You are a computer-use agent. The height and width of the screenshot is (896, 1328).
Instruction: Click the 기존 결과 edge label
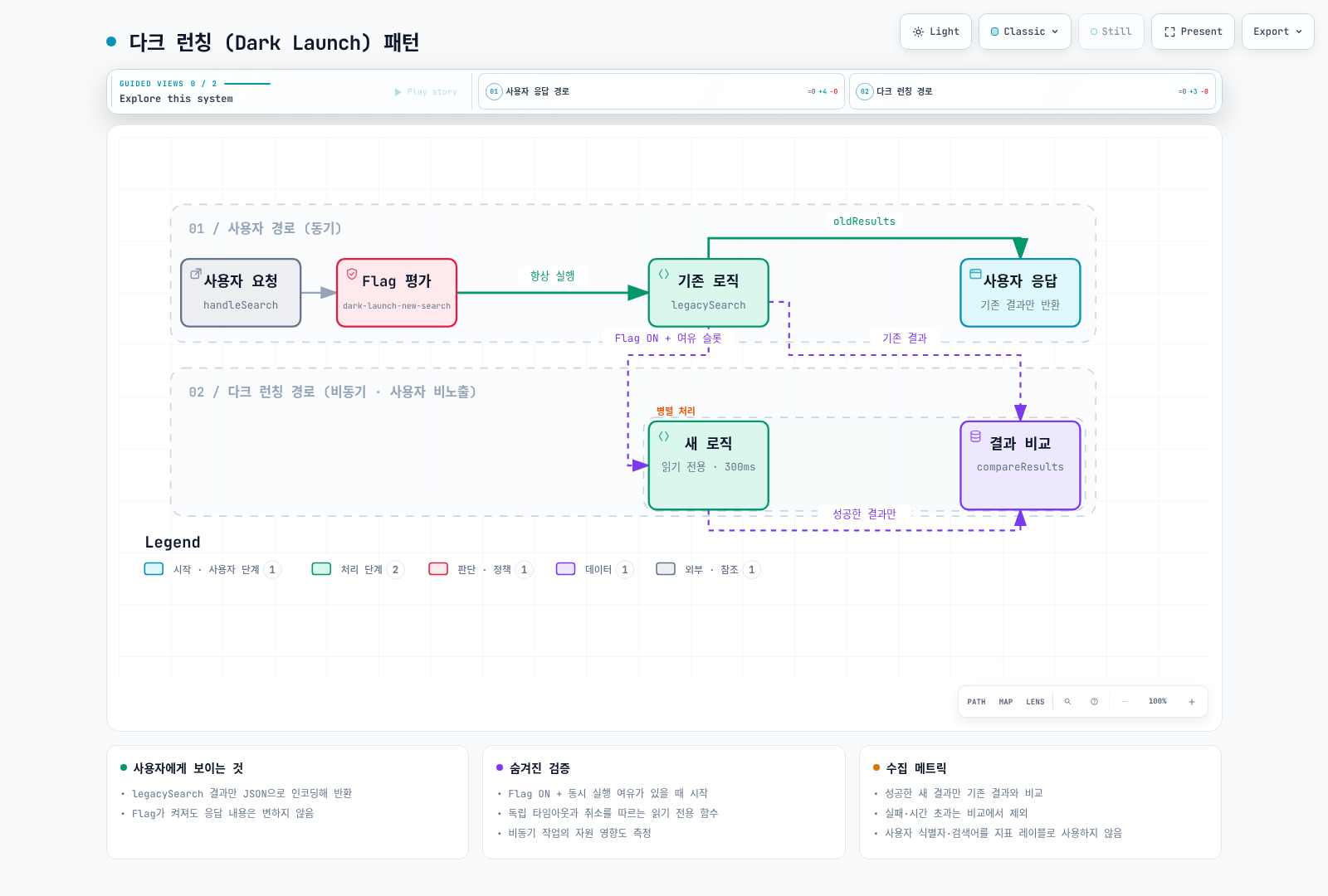coord(905,338)
